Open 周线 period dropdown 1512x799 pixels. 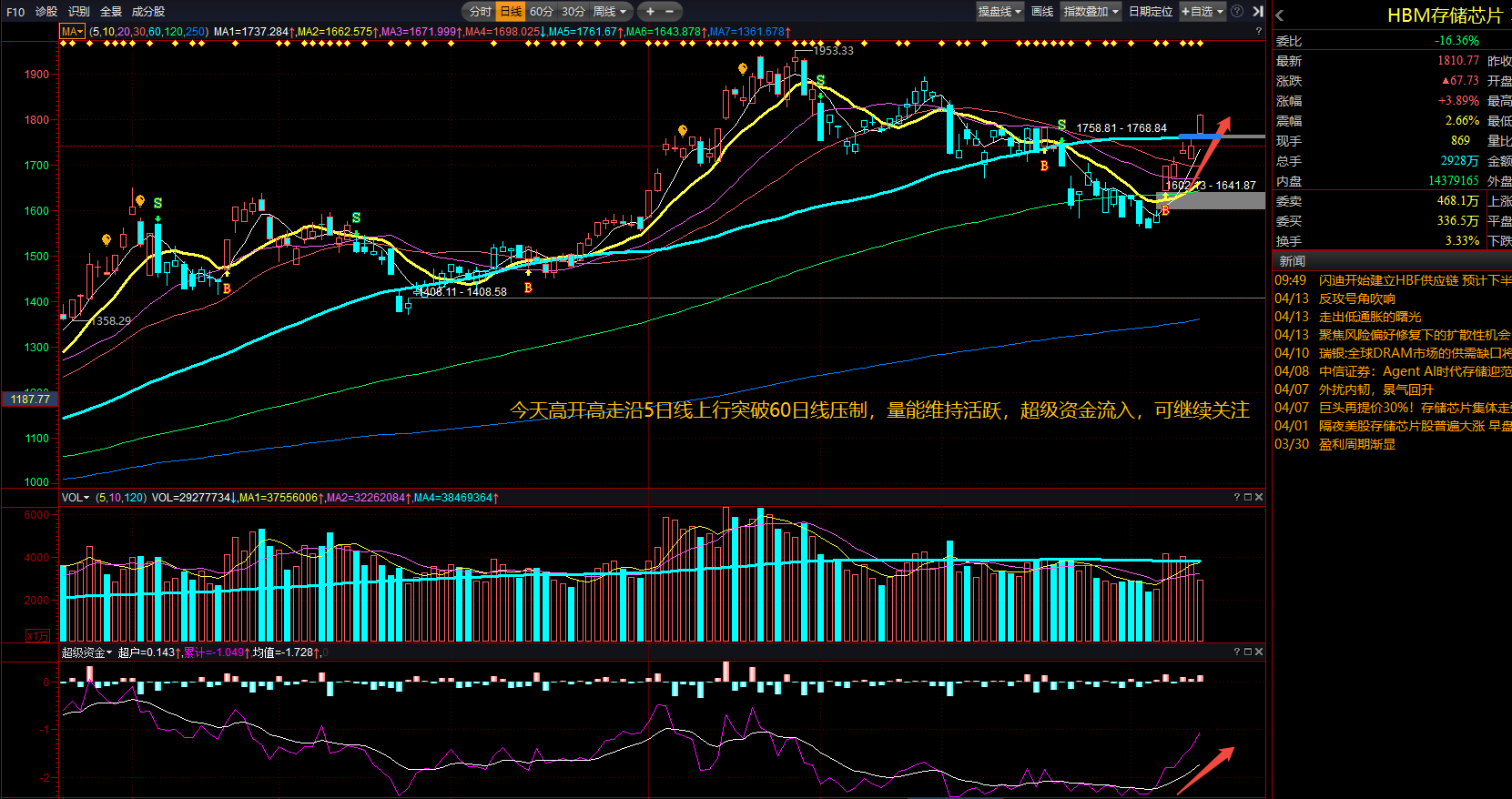609,12
